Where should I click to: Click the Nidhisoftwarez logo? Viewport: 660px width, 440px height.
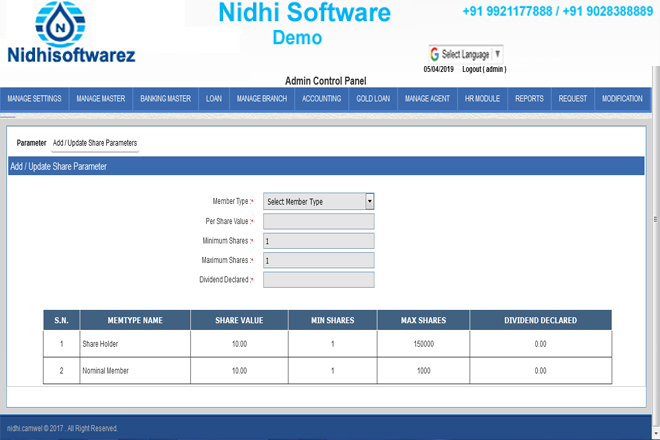pyautogui.click(x=70, y=35)
